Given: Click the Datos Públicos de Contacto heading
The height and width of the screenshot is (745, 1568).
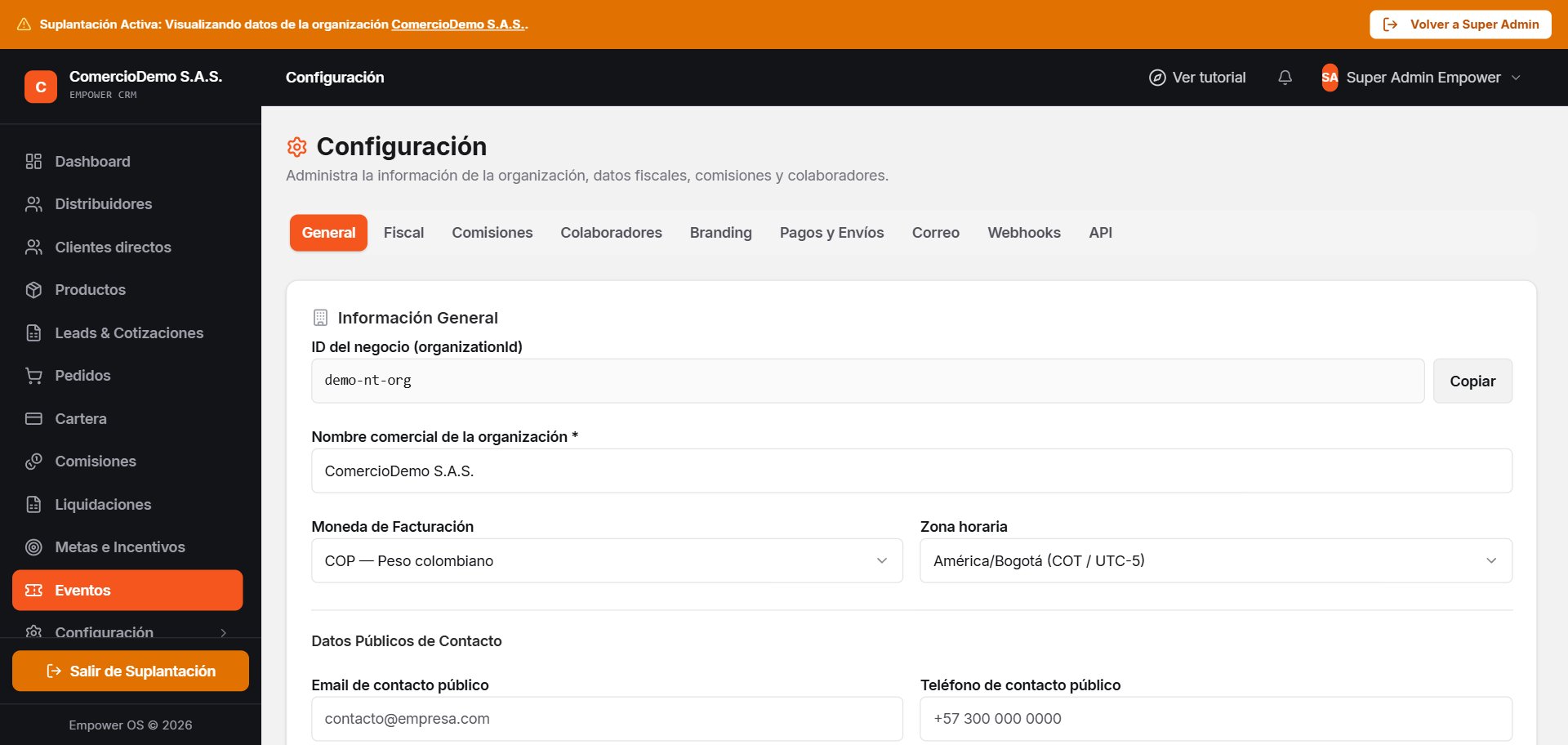Looking at the screenshot, I should (407, 641).
